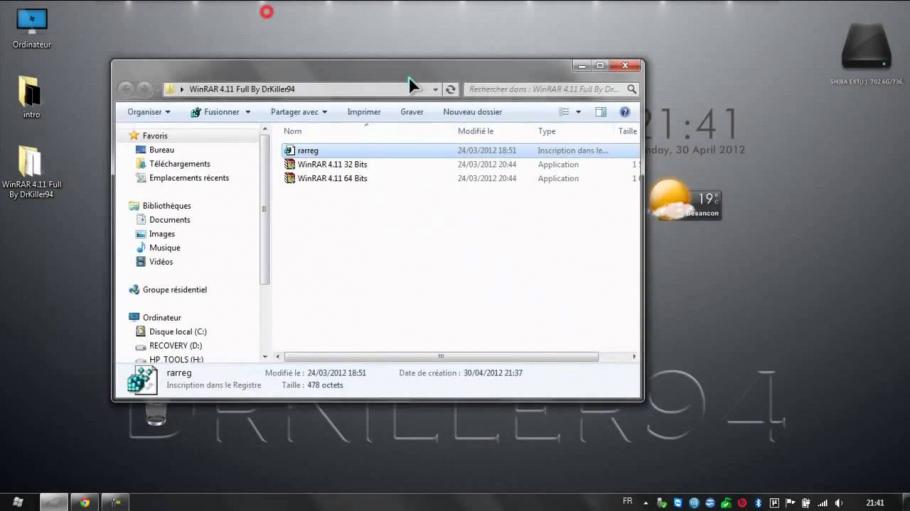This screenshot has height=511, width=910.
Task: Open the volume speaker tray icon
Action: tap(839, 503)
